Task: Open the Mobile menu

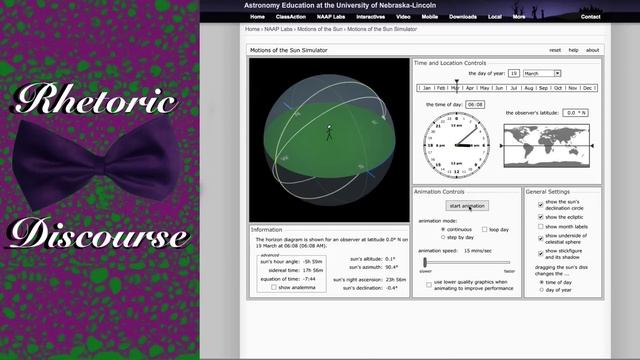Action: pyautogui.click(x=429, y=17)
